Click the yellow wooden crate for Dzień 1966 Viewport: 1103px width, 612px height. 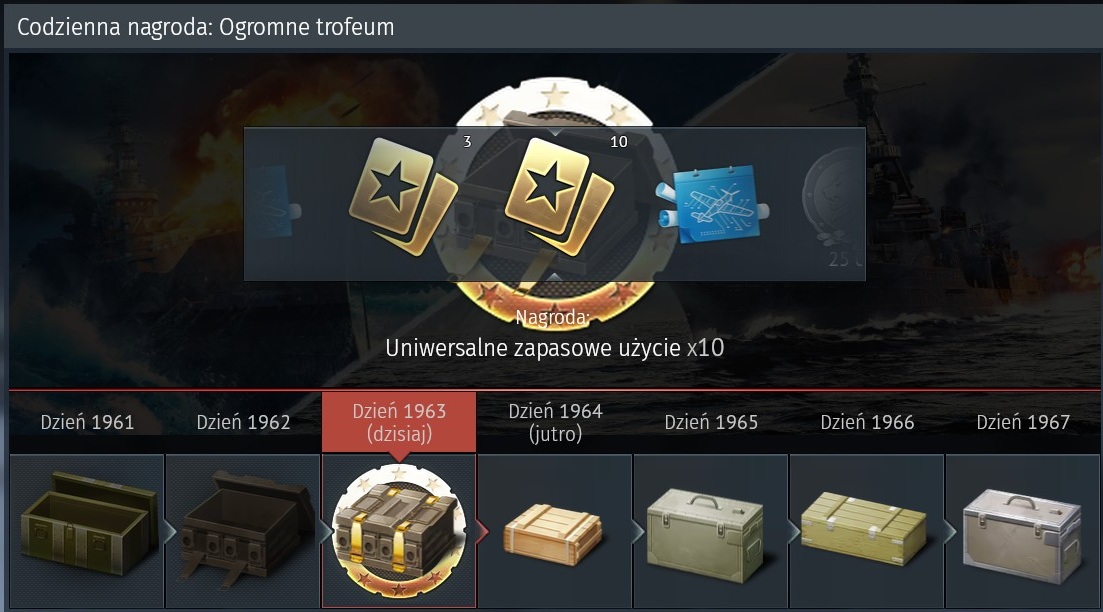pyautogui.click(x=864, y=528)
